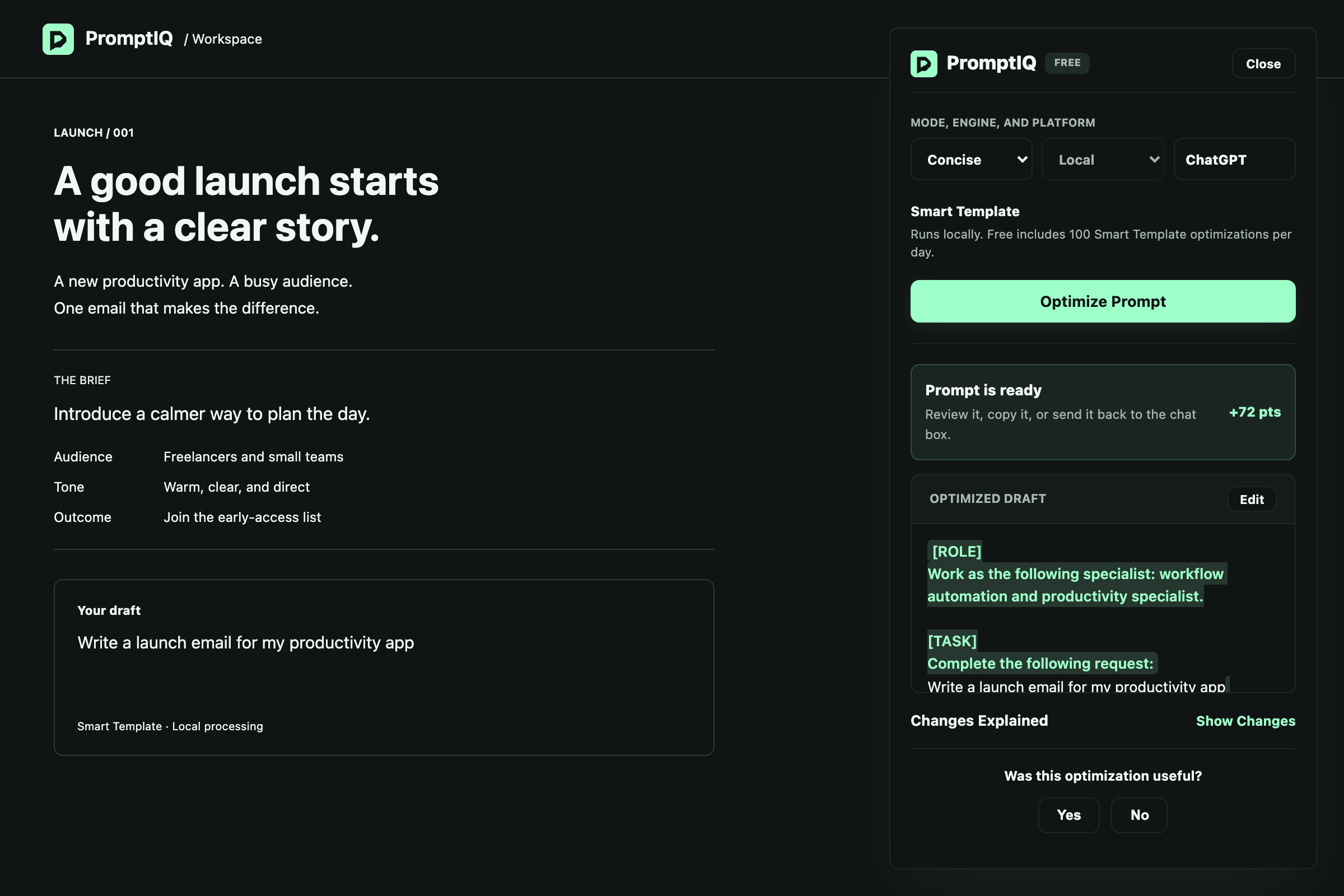
Task: Click the PromptIQ logo icon in side panel
Action: [x=923, y=63]
